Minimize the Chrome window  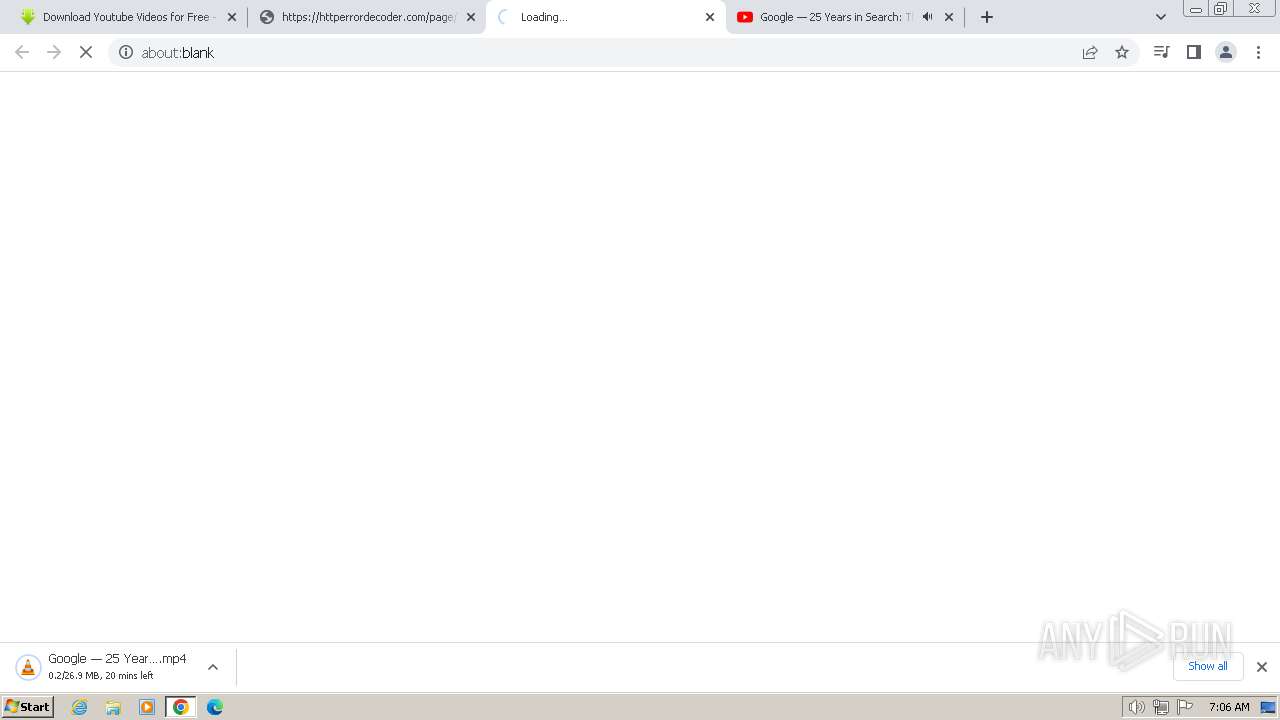point(1196,9)
